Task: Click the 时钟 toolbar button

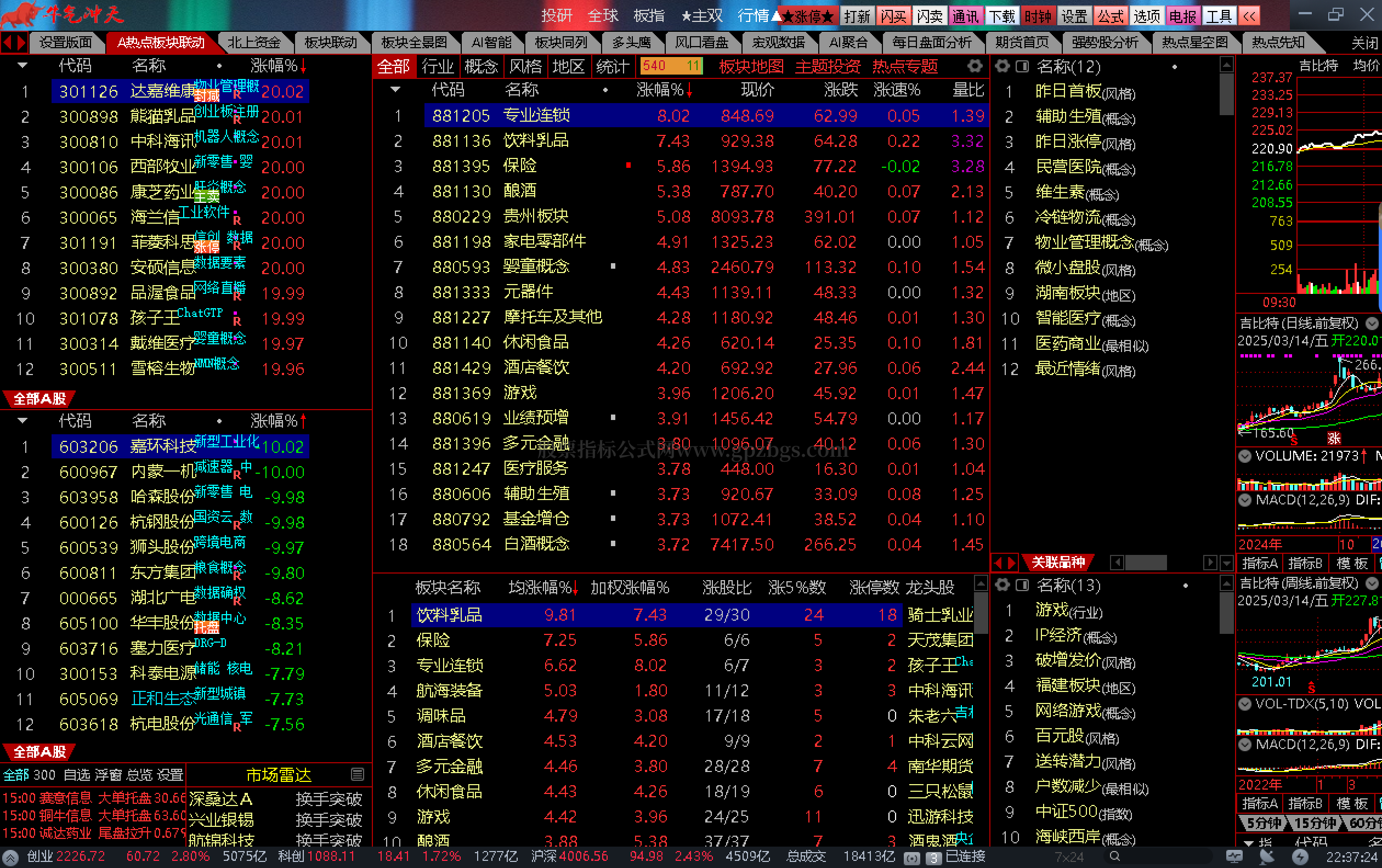Action: click(1038, 16)
